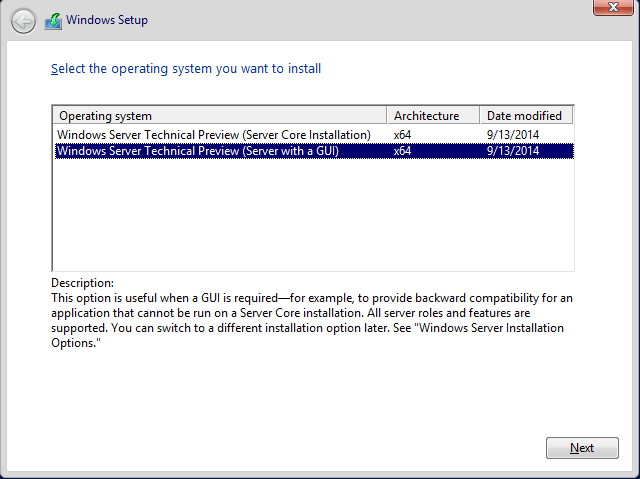The width and height of the screenshot is (640, 479).
Task: Click heading 'Select the operating system you want to install'
Action: tap(186, 69)
